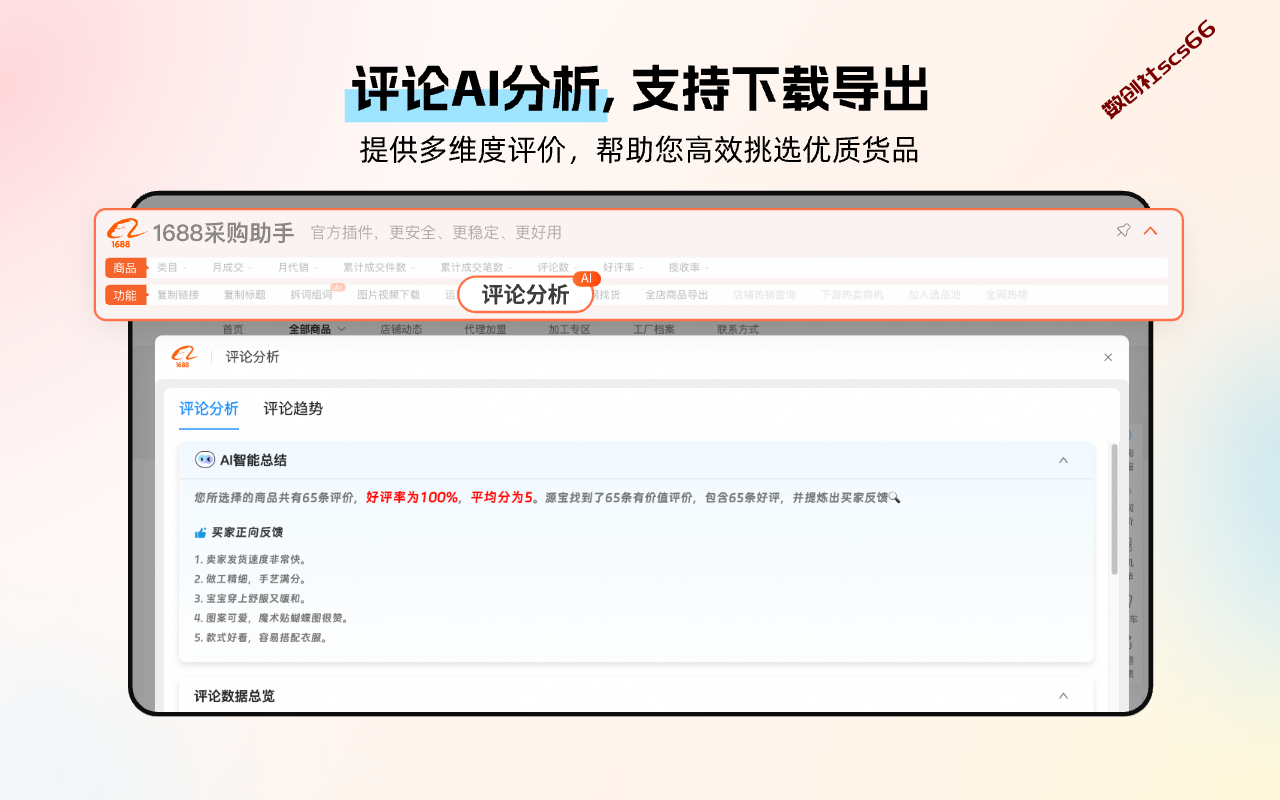The height and width of the screenshot is (800, 1280).
Task: Click the 商品 orange tag
Action: tap(125, 268)
